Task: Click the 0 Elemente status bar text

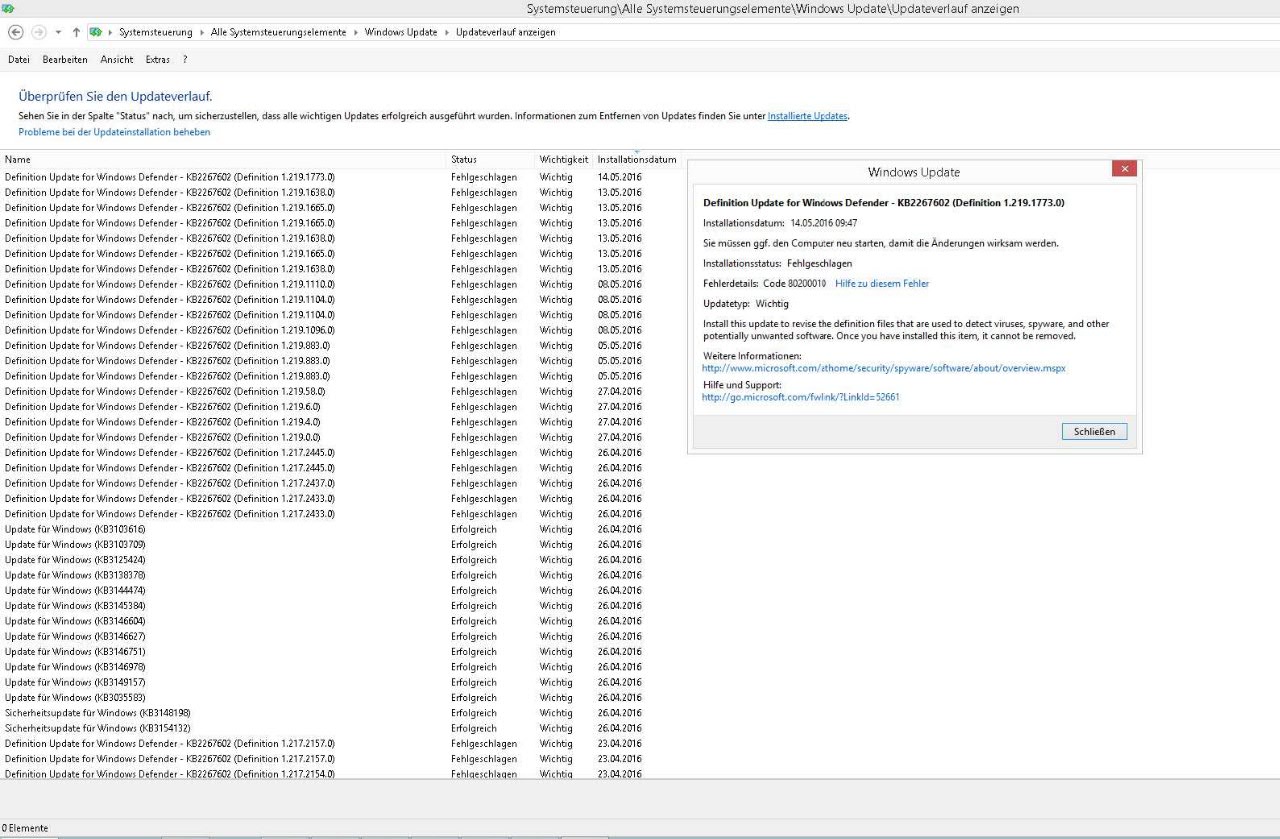Action: coord(25,828)
